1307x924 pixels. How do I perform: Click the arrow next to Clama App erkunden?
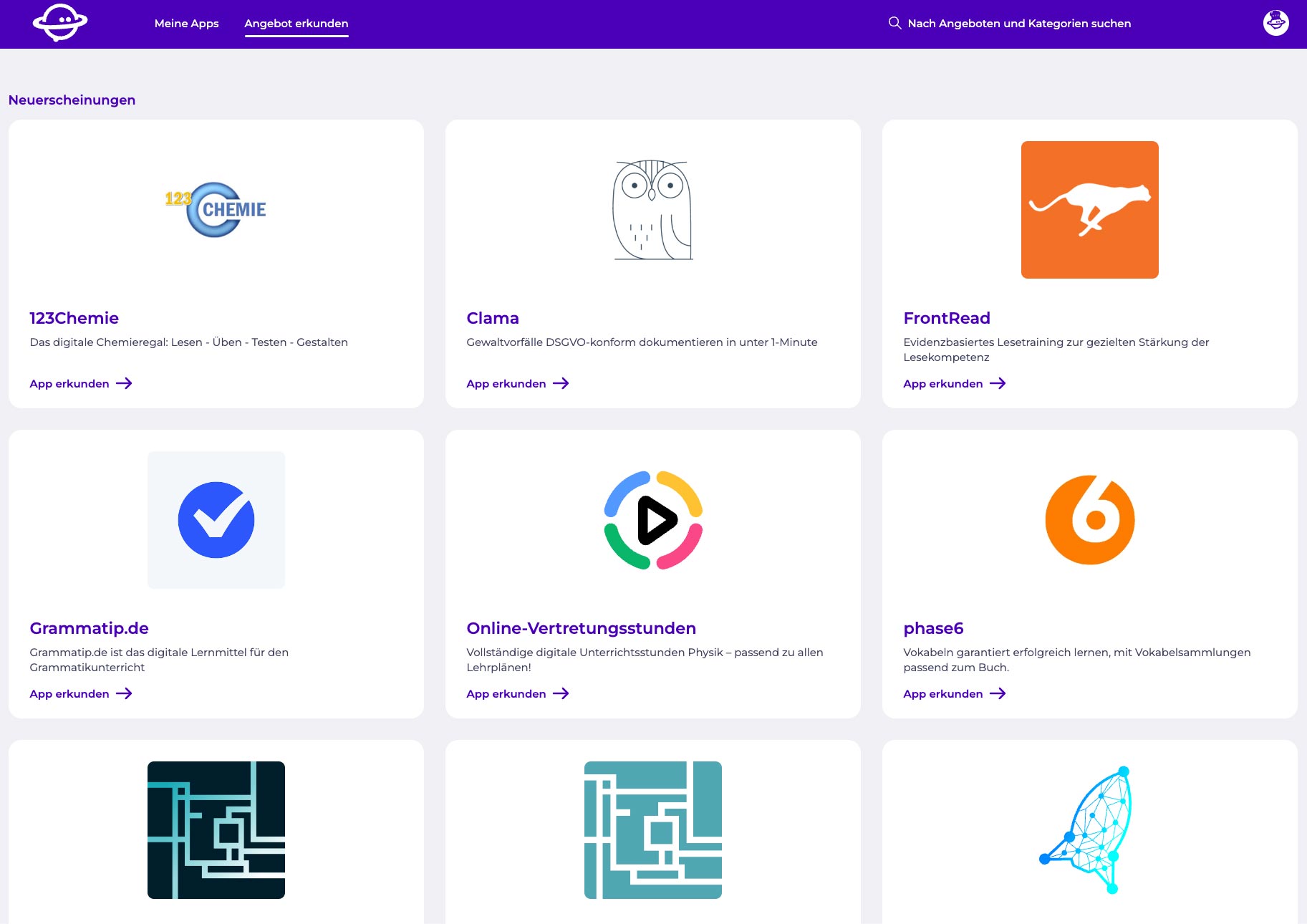(561, 383)
